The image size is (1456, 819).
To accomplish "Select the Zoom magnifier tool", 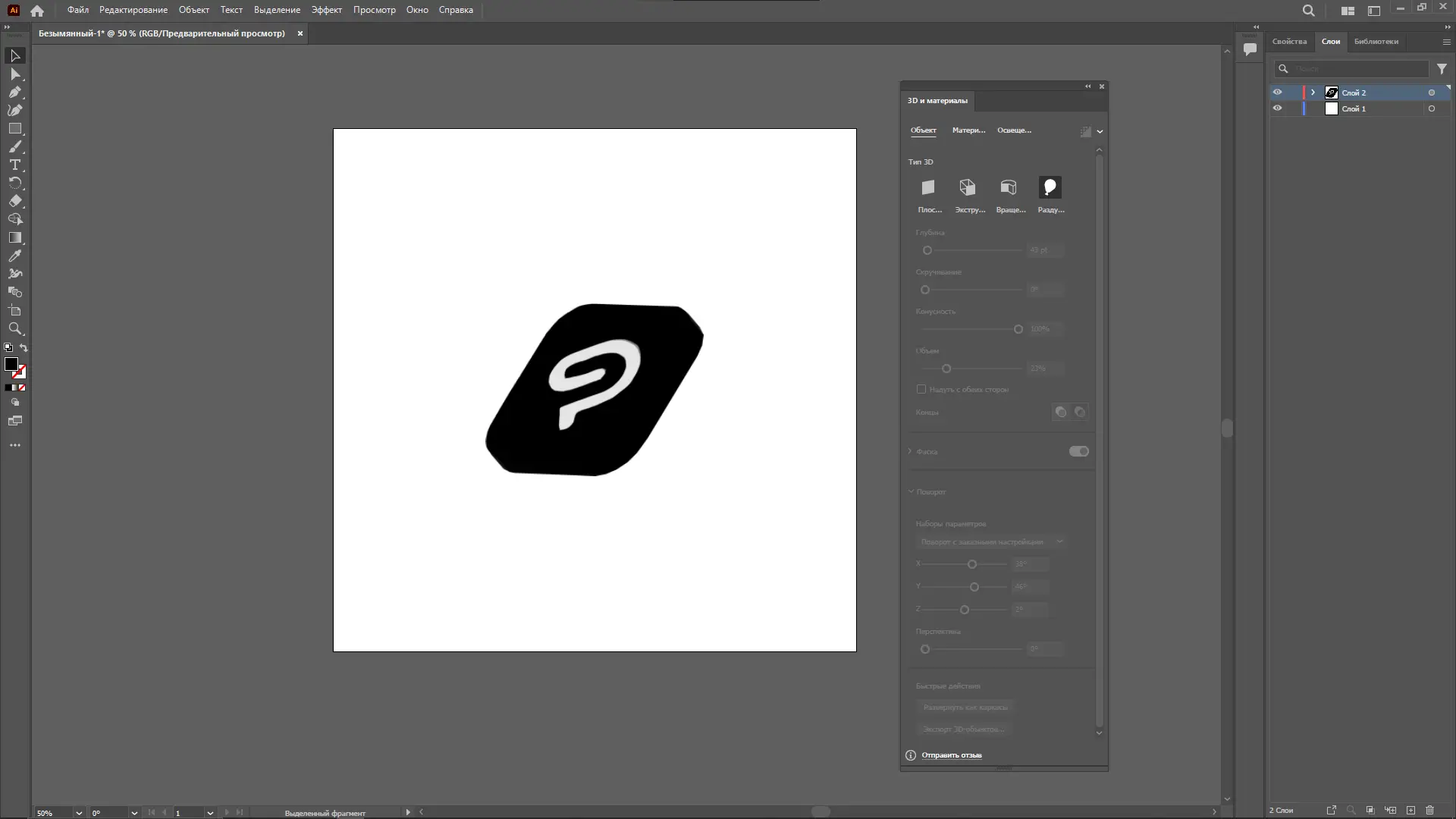I will pos(14,329).
